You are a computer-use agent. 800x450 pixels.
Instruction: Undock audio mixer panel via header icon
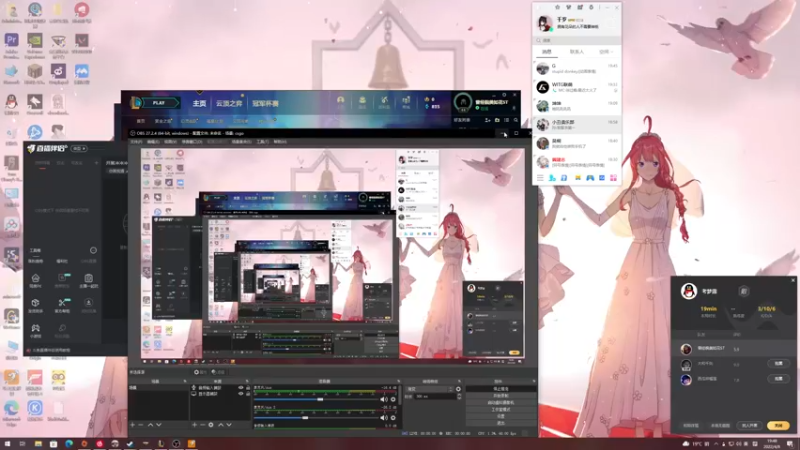(x=399, y=381)
